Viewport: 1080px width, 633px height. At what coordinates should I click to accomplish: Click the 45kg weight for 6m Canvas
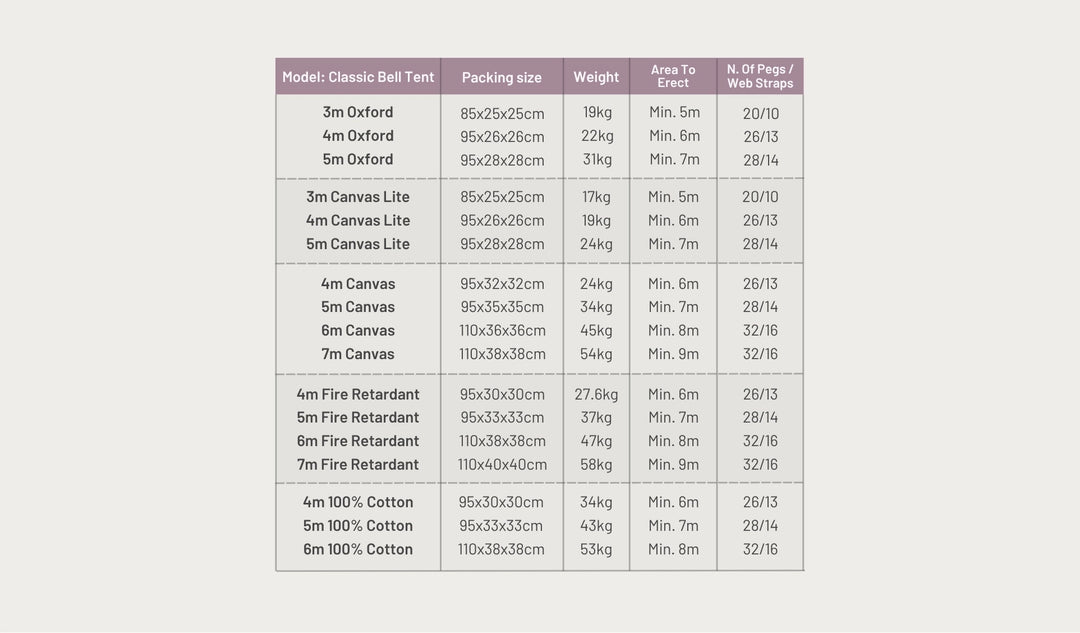(x=596, y=331)
